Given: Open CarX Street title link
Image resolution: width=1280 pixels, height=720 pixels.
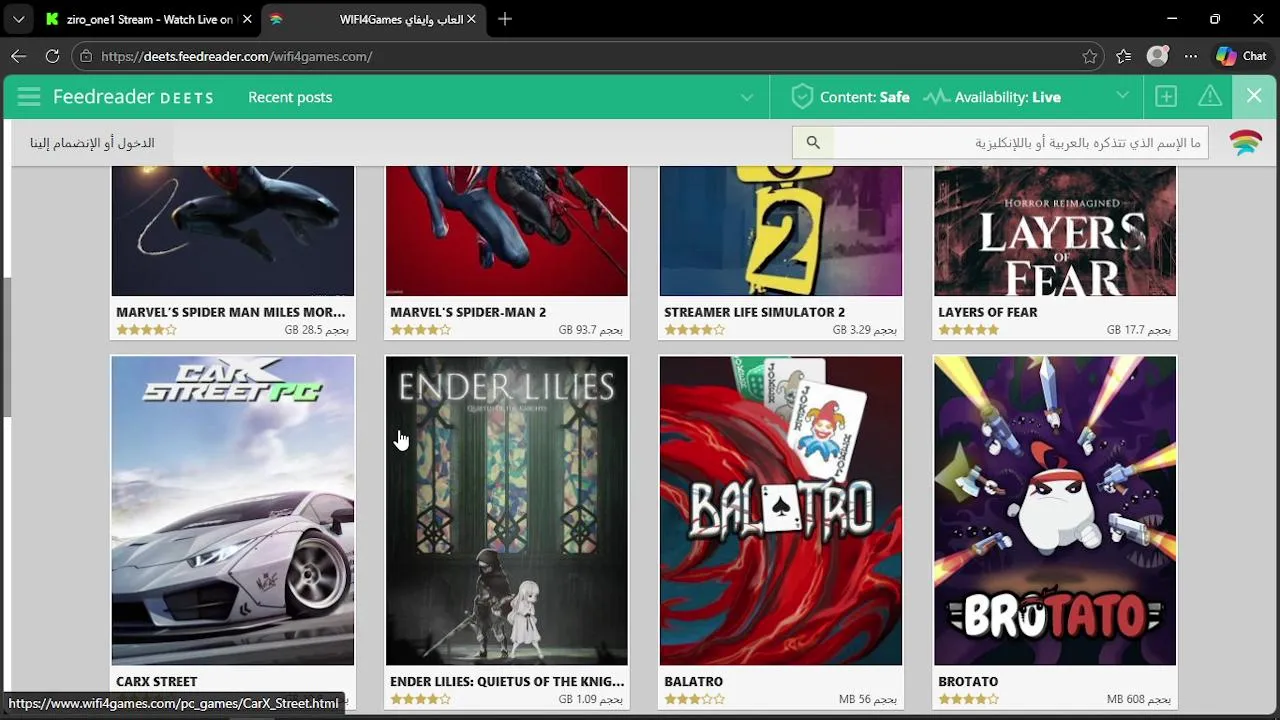Looking at the screenshot, I should point(156,681).
